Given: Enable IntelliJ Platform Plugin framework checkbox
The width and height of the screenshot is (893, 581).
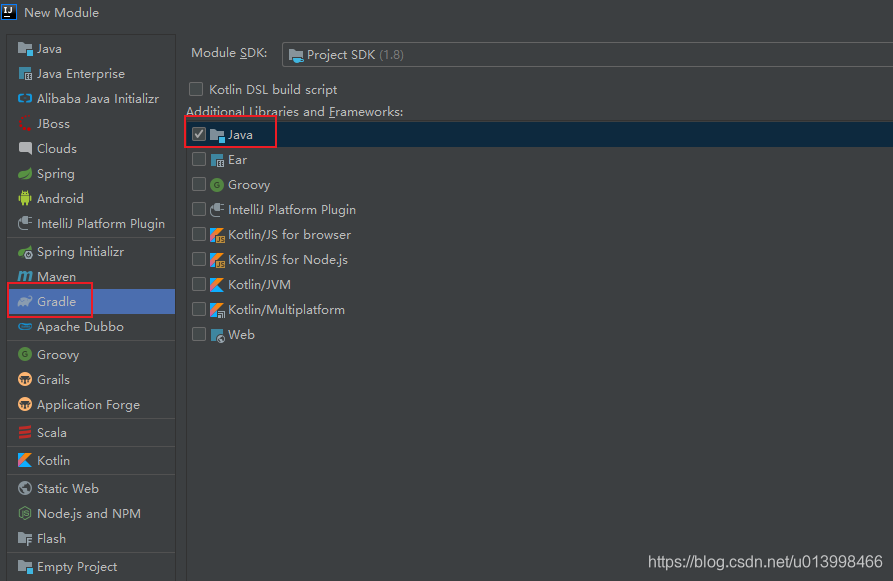Looking at the screenshot, I should point(199,209).
